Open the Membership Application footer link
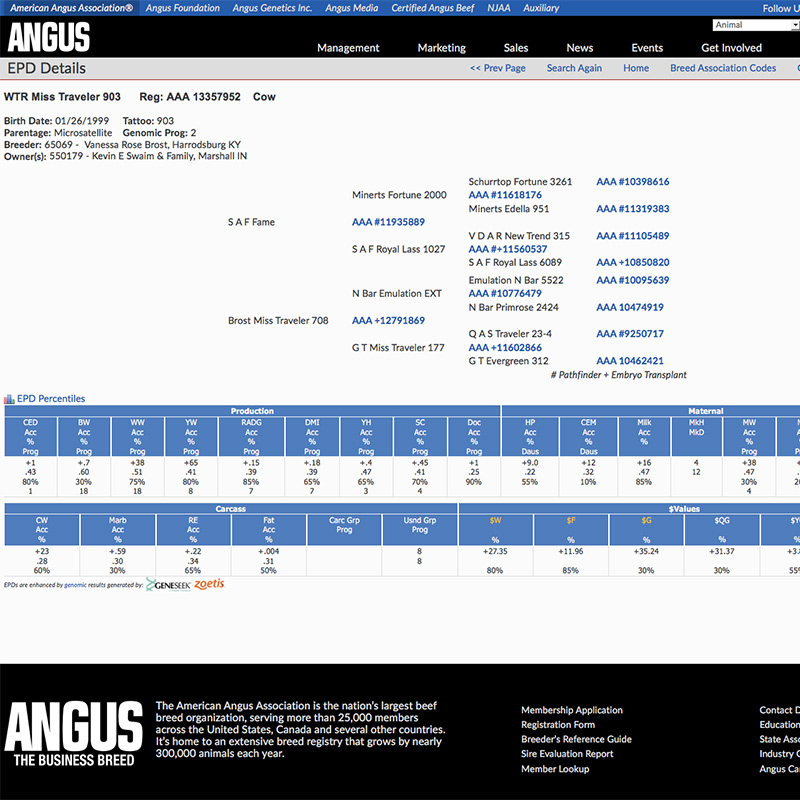The image size is (800, 800). point(571,710)
